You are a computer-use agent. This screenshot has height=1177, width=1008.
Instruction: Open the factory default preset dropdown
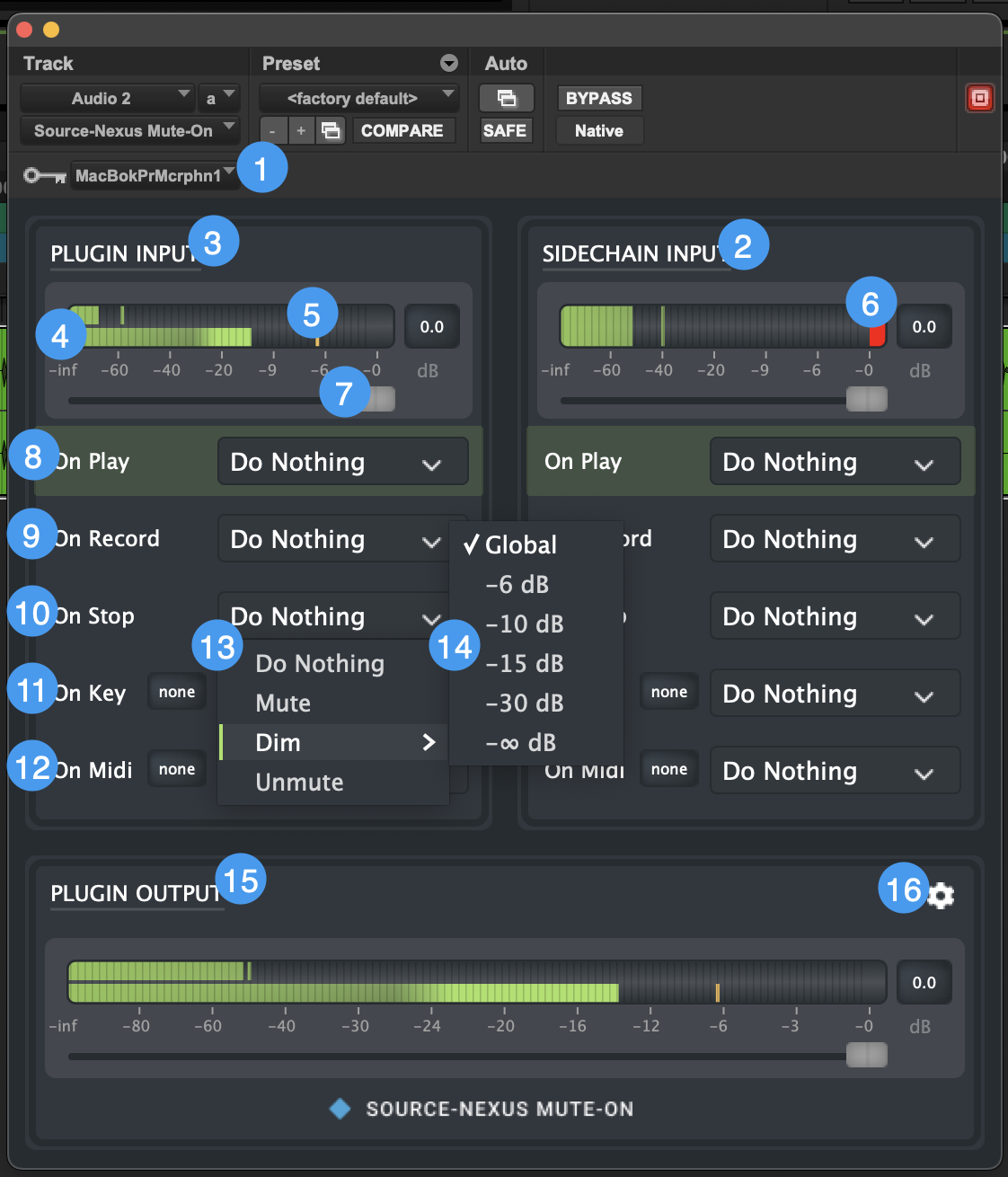pyautogui.click(x=358, y=98)
